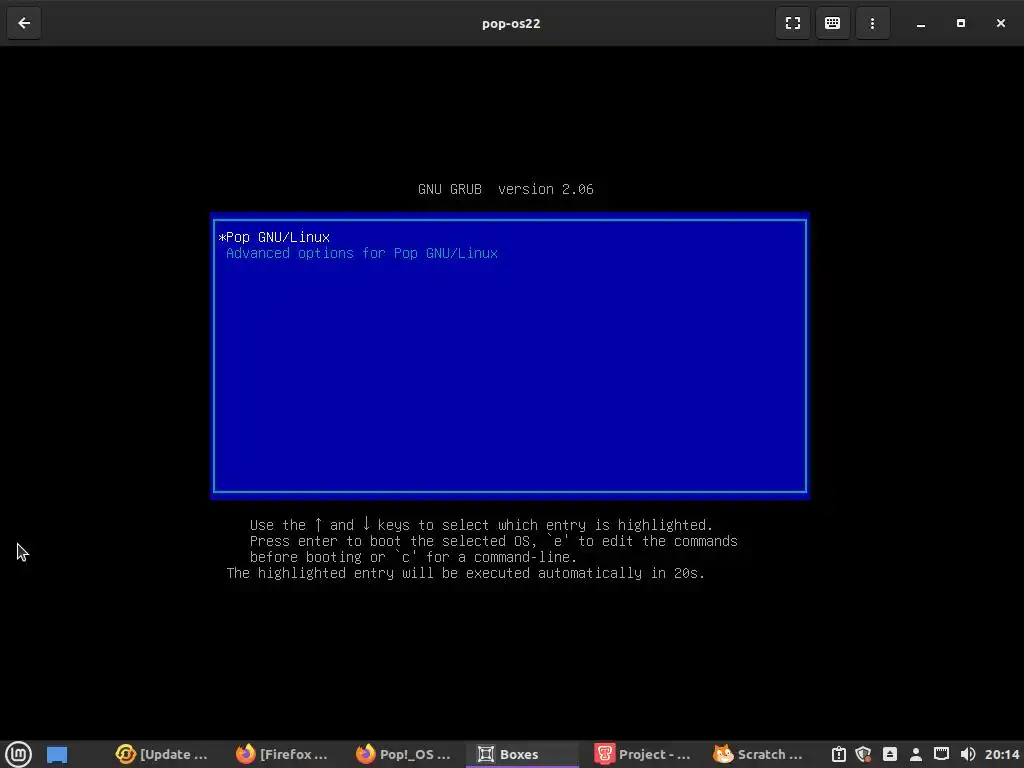The height and width of the screenshot is (768, 1024).
Task: Switch to the Pop!_OS Firefox window
Action: (x=403, y=754)
